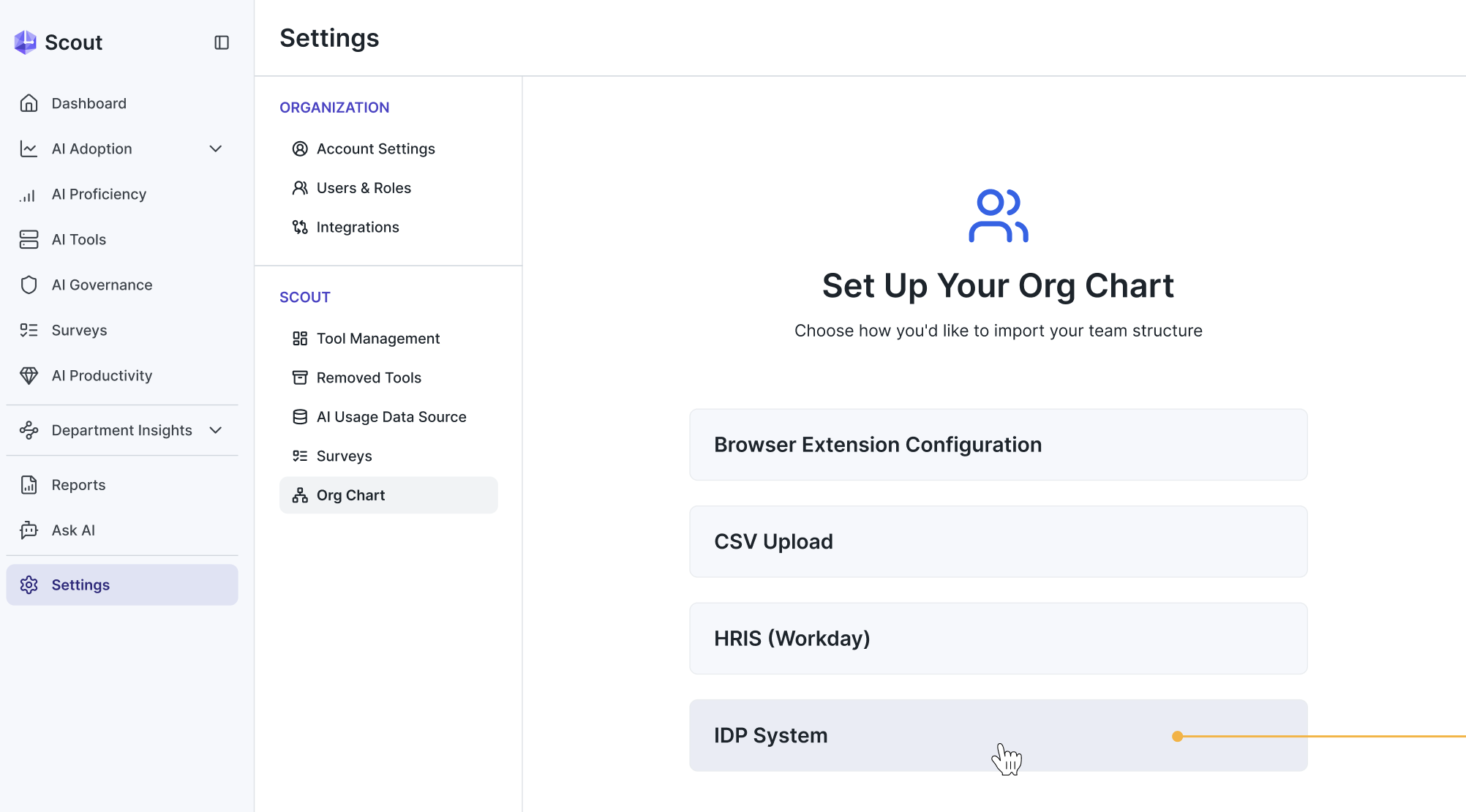Click the Reports document icon
The height and width of the screenshot is (812, 1466).
pos(29,485)
